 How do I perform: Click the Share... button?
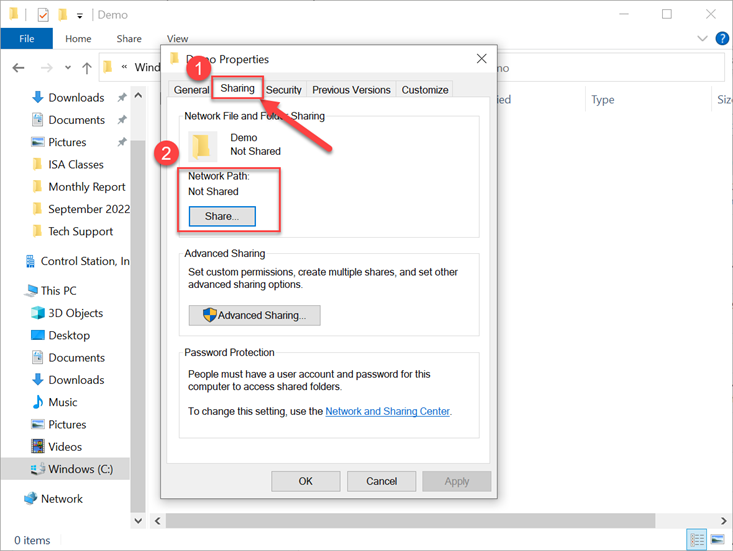pyautogui.click(x=221, y=216)
